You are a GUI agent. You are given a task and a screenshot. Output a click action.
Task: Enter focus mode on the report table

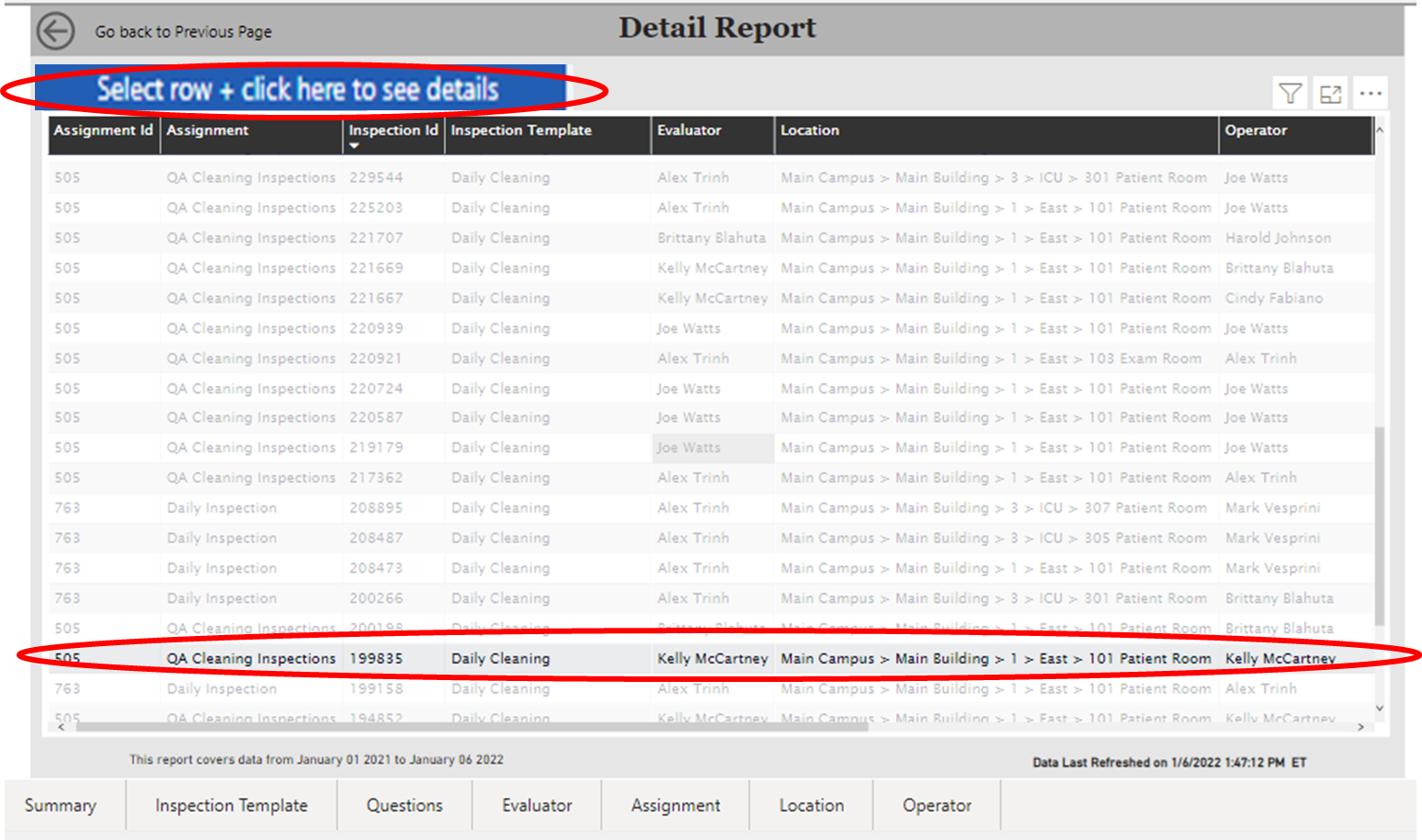(x=1330, y=92)
